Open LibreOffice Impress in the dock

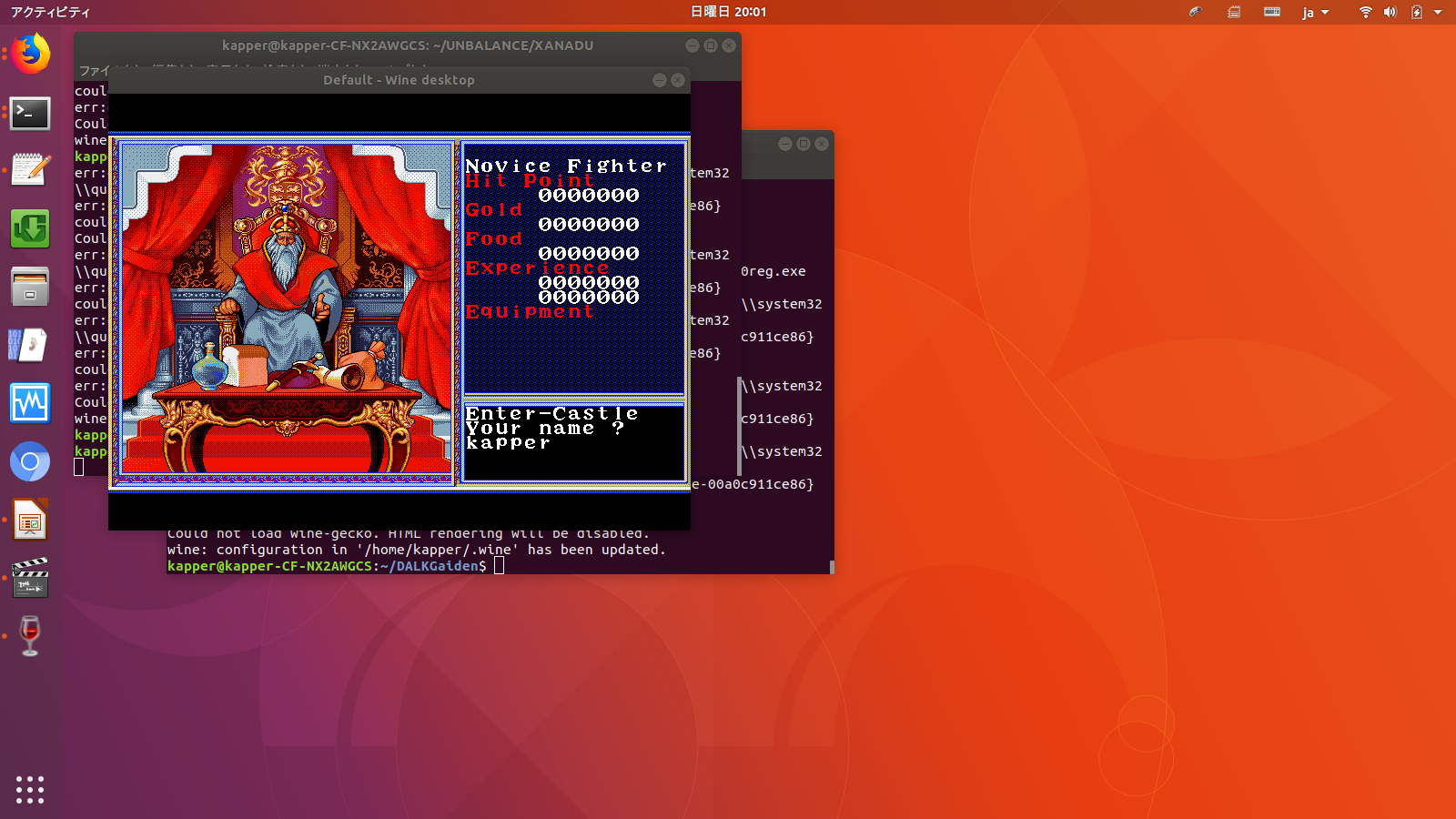30,521
